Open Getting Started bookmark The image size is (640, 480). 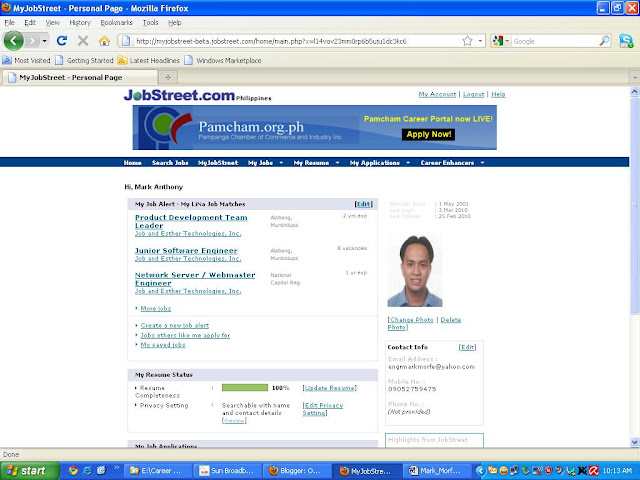click(x=84, y=60)
